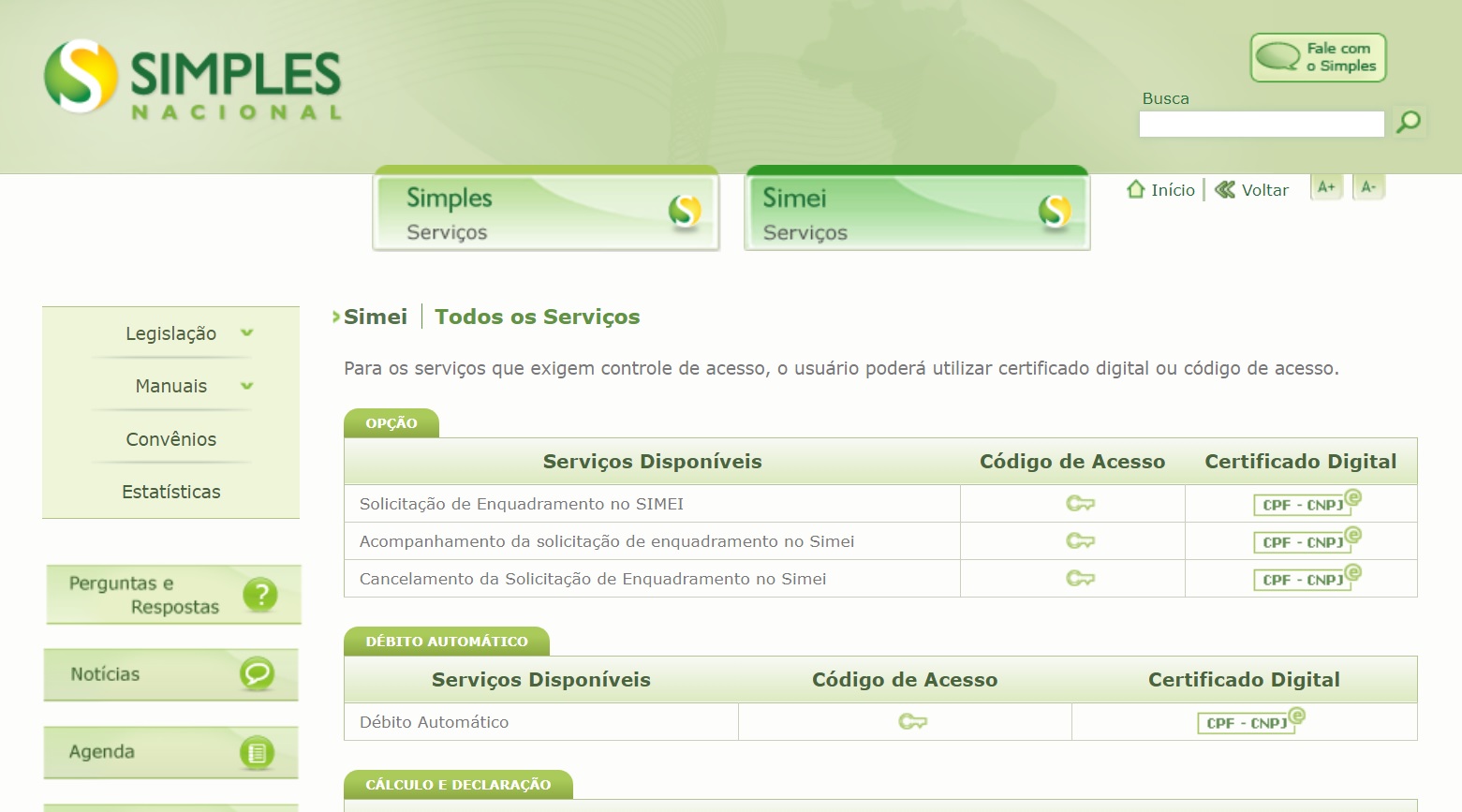
Task: Click access code key for Débito Automático
Action: [x=912, y=722]
